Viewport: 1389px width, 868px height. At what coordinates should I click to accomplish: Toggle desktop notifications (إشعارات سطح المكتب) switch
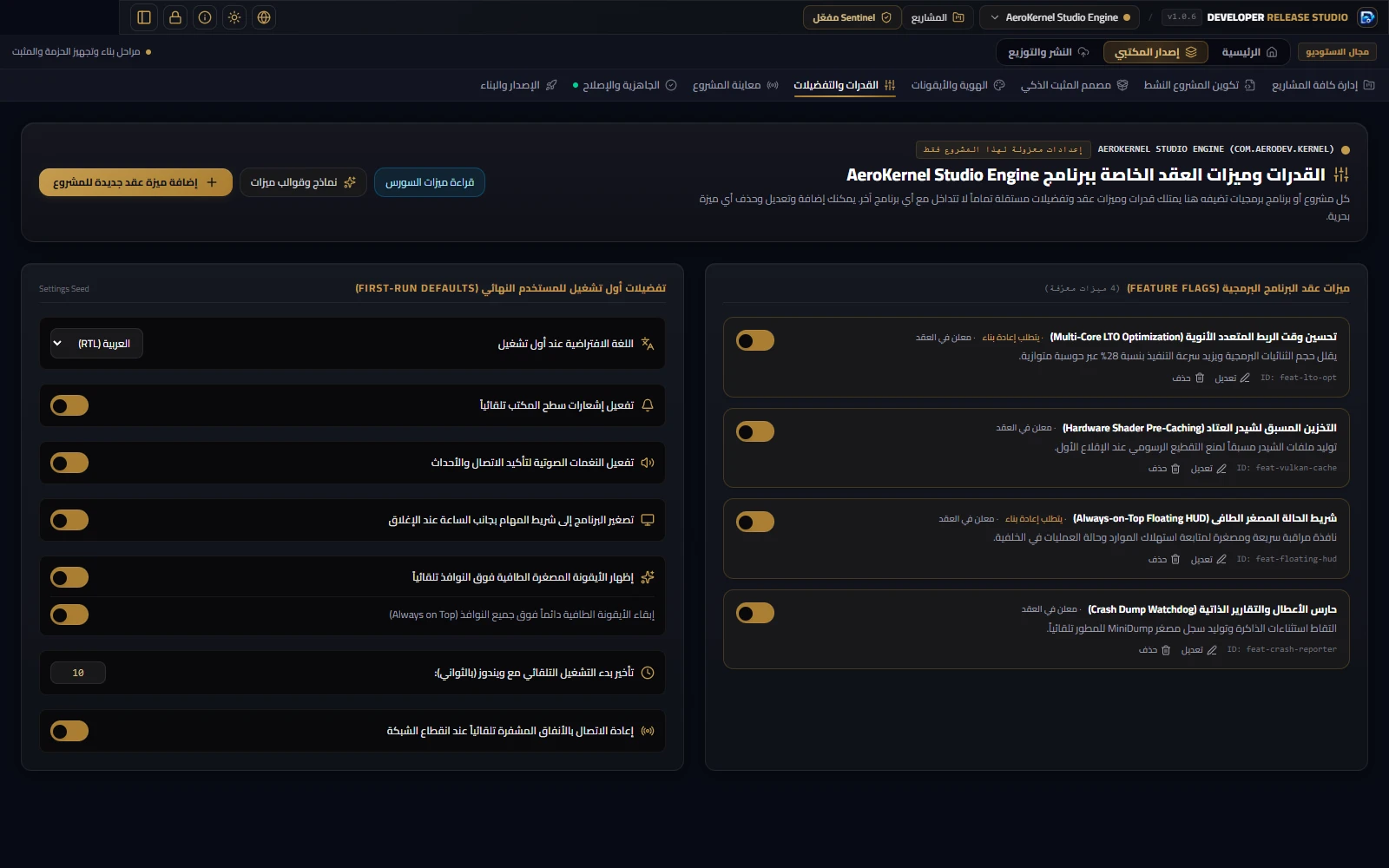pos(69,405)
